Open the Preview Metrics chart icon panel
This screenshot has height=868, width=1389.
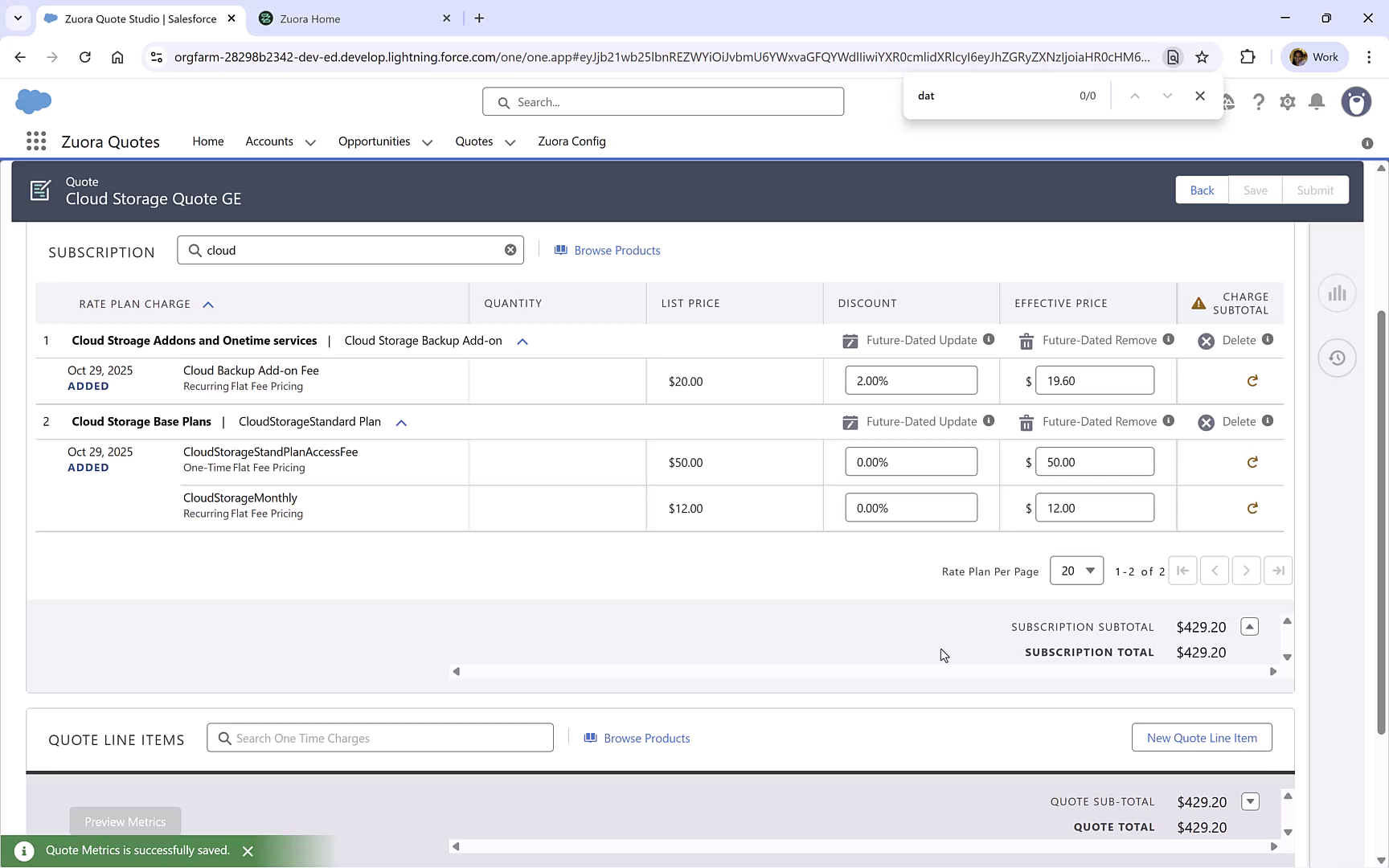pyautogui.click(x=1337, y=293)
